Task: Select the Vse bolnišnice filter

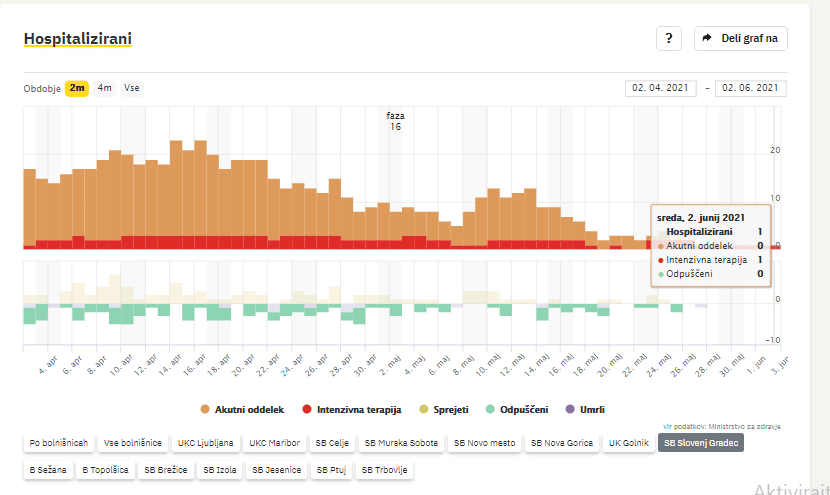Action: (x=132, y=442)
